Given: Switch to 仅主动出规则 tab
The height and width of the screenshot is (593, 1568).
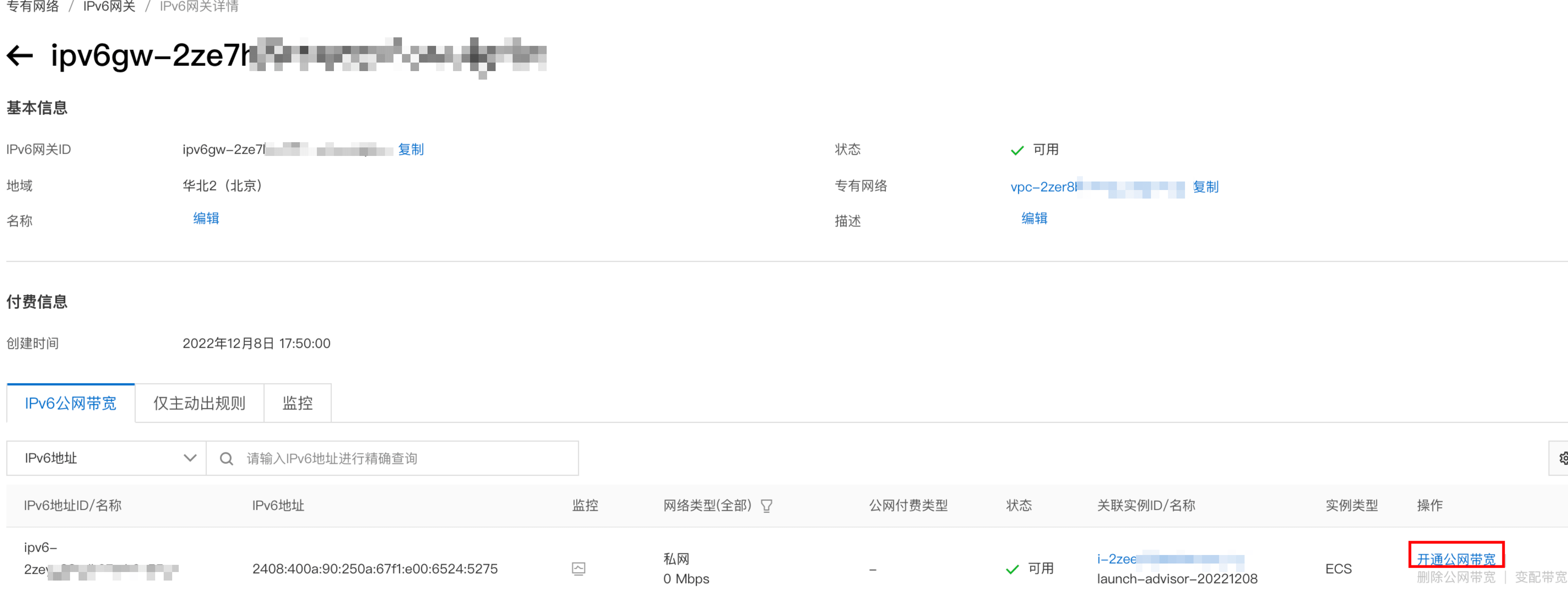Looking at the screenshot, I should tap(199, 403).
